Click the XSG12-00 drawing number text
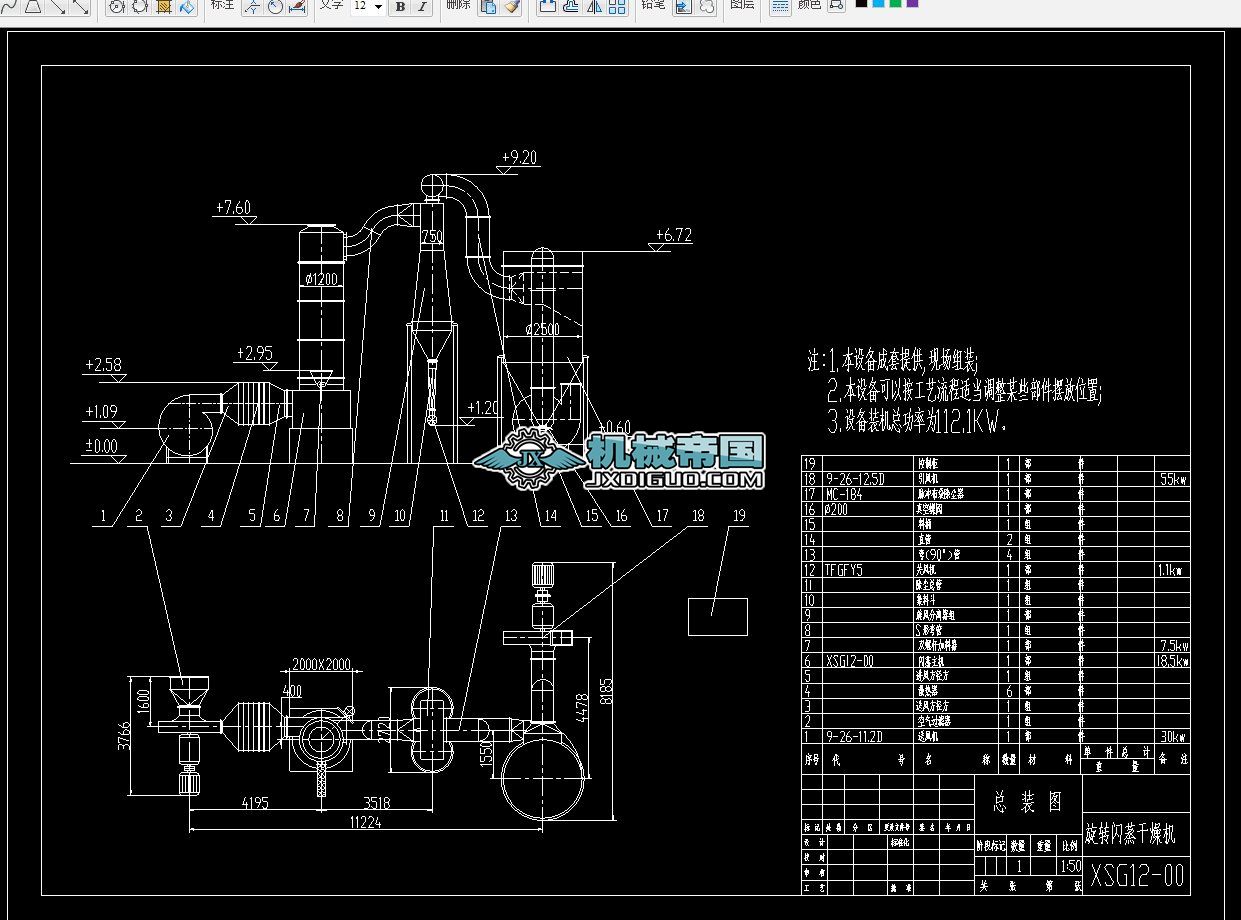 coord(1137,876)
